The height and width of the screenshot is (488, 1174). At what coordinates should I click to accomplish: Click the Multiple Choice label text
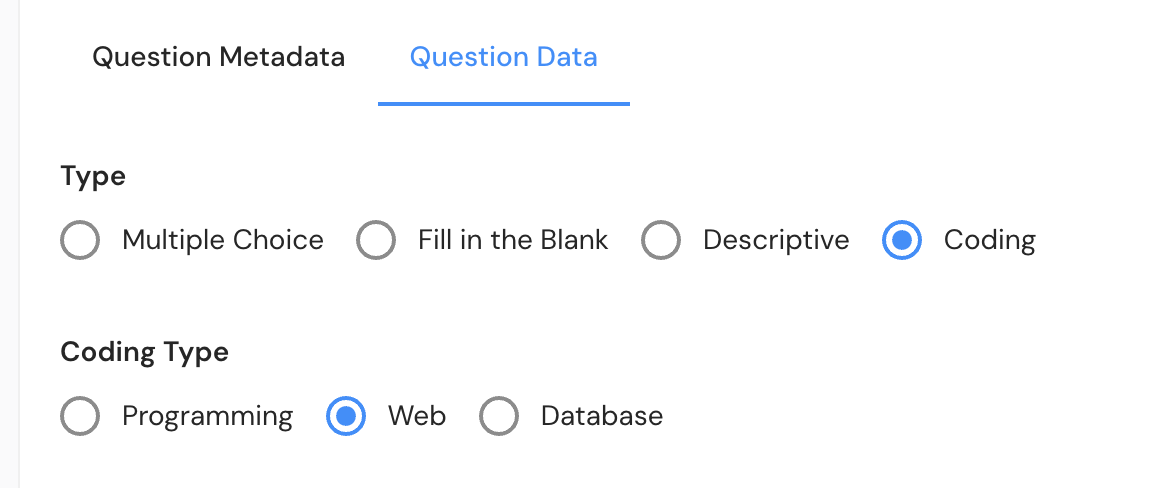point(223,240)
